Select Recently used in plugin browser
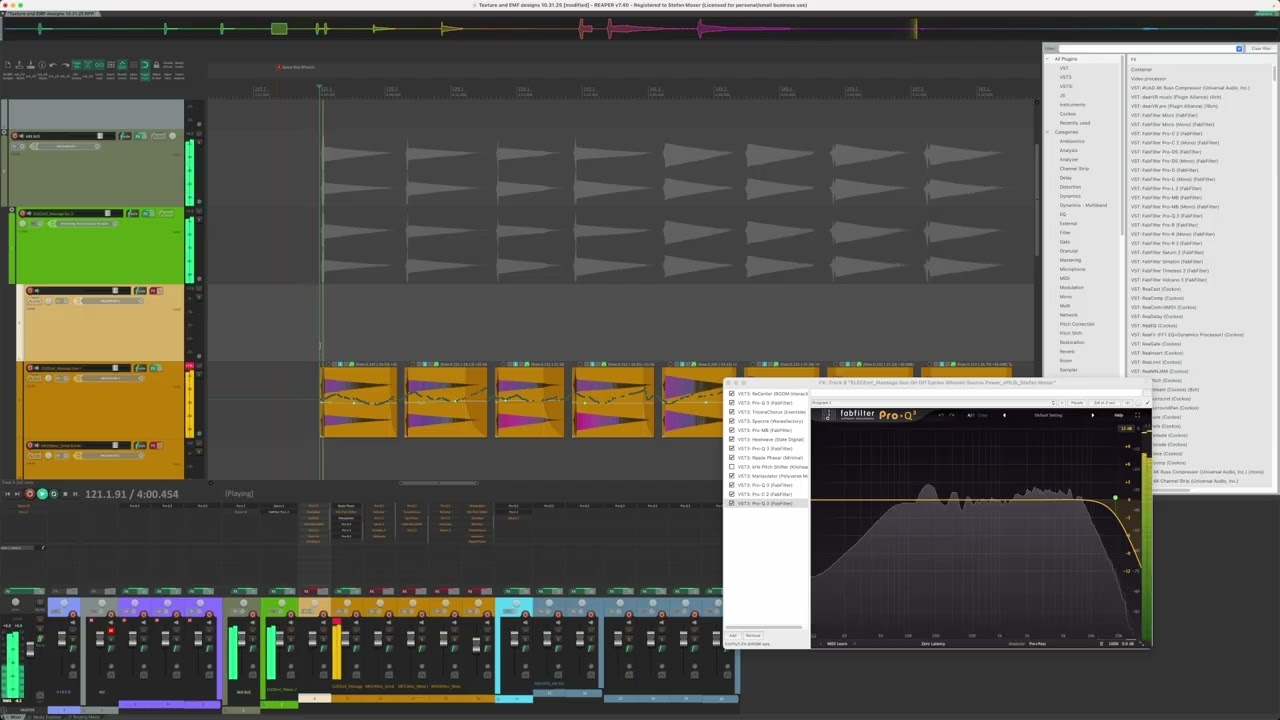1280x720 pixels. (1074, 123)
